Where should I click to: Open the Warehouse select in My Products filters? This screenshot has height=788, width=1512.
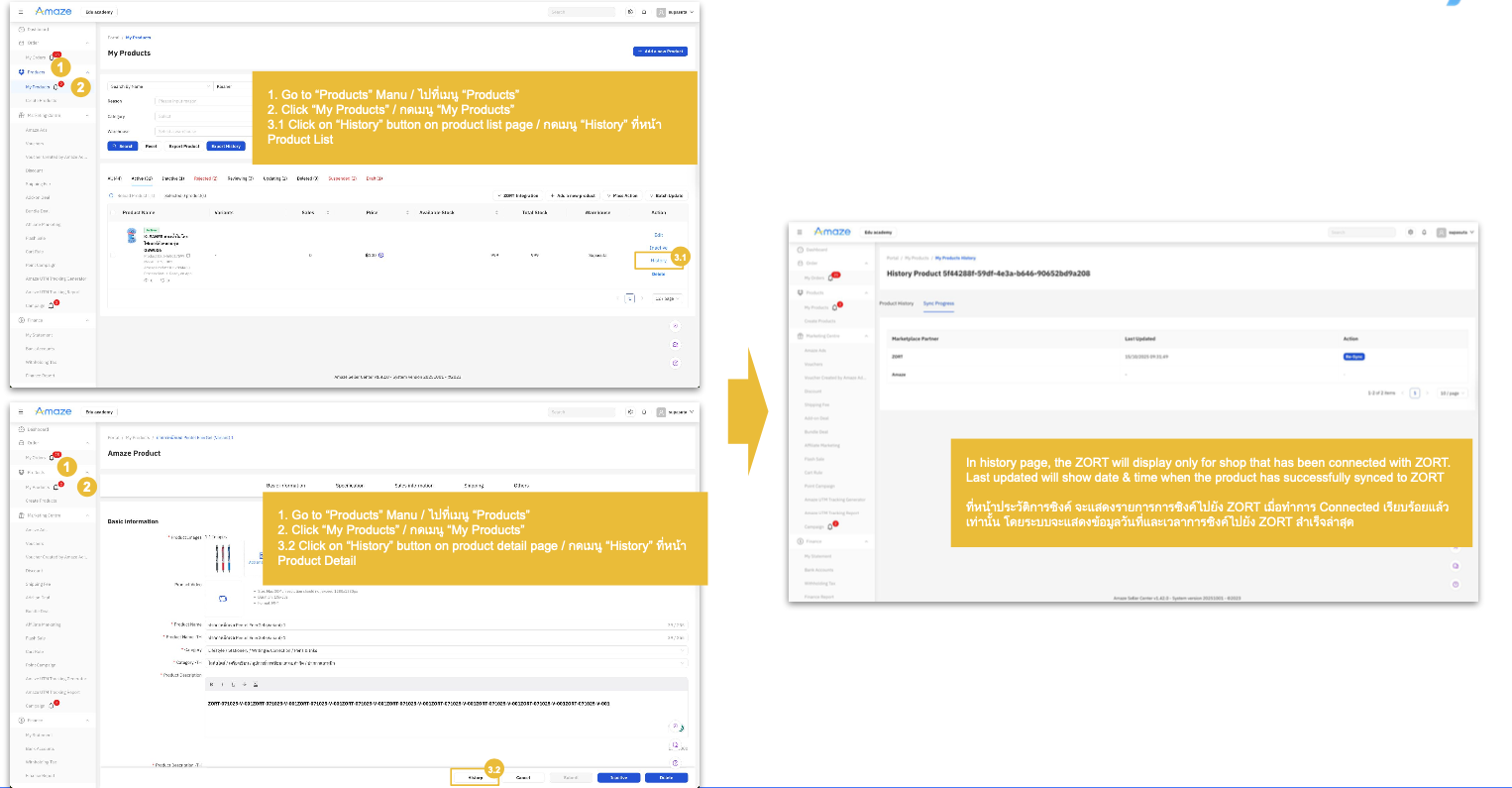click(204, 131)
